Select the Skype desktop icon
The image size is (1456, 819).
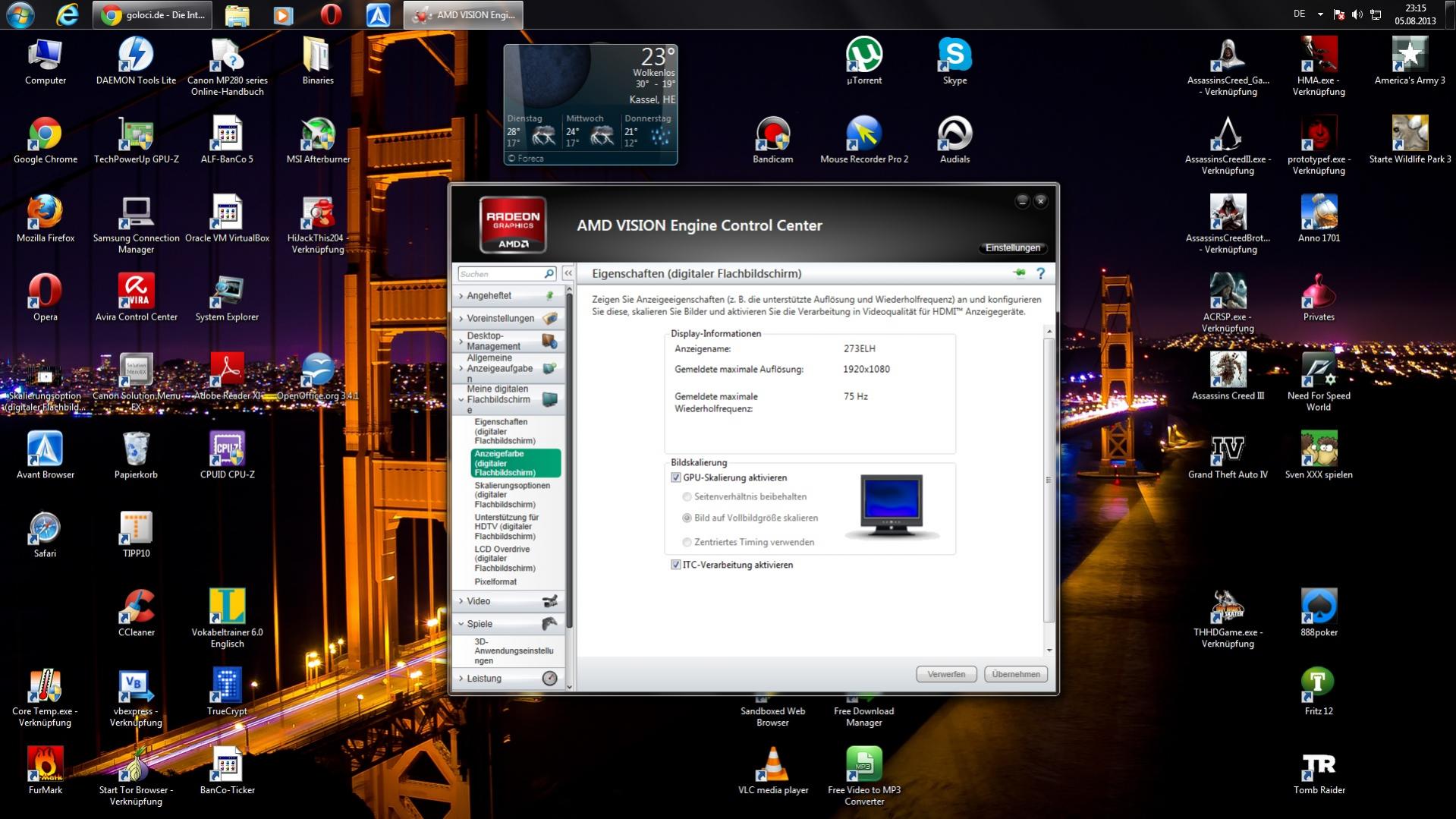click(954, 62)
